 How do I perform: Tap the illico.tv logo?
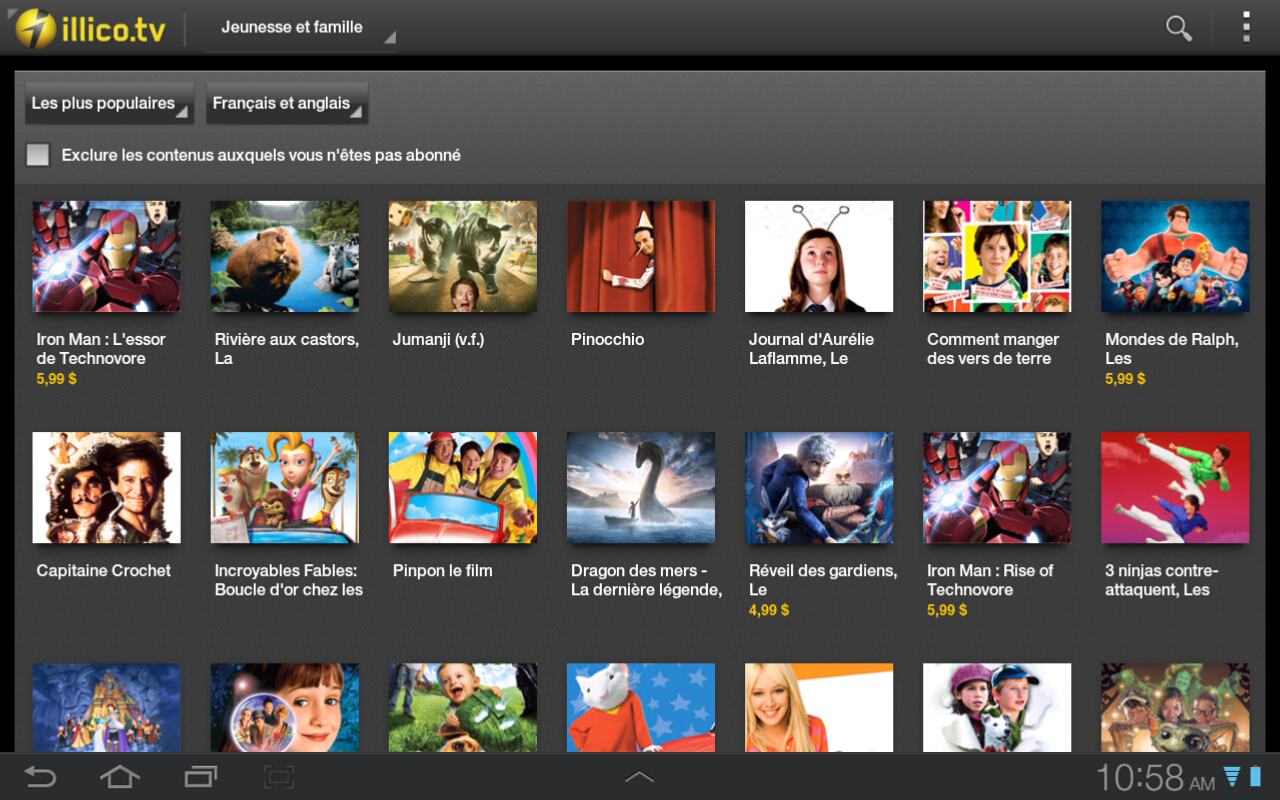click(x=91, y=28)
